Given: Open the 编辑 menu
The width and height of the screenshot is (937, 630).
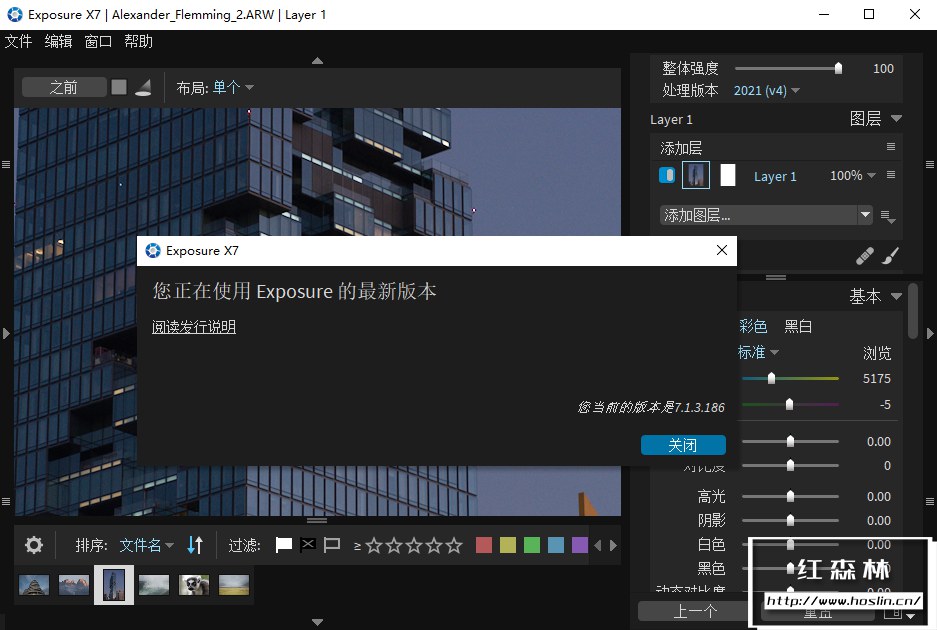Looking at the screenshot, I should tap(58, 41).
